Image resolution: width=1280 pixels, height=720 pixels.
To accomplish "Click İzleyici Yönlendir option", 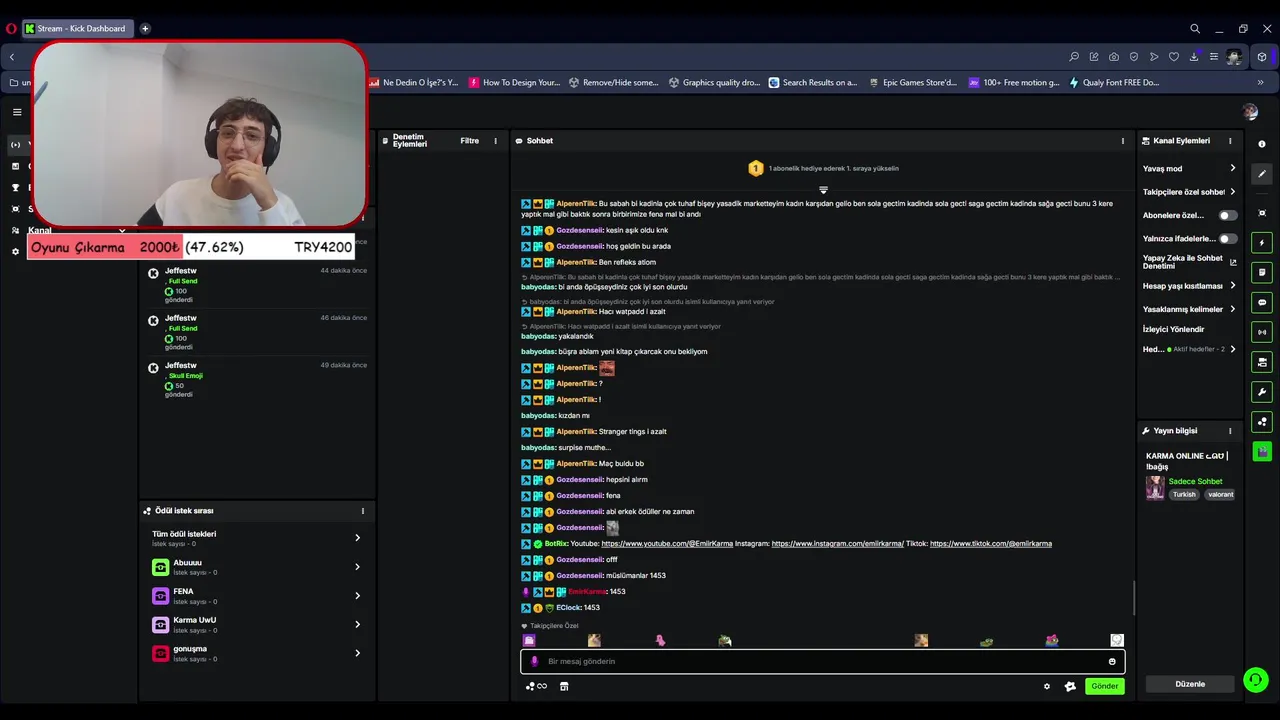I will (x=1174, y=329).
